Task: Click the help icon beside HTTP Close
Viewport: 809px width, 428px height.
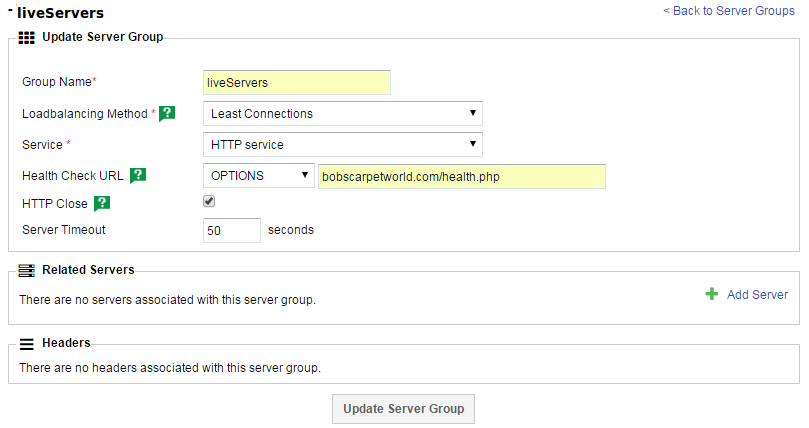Action: tap(101, 204)
